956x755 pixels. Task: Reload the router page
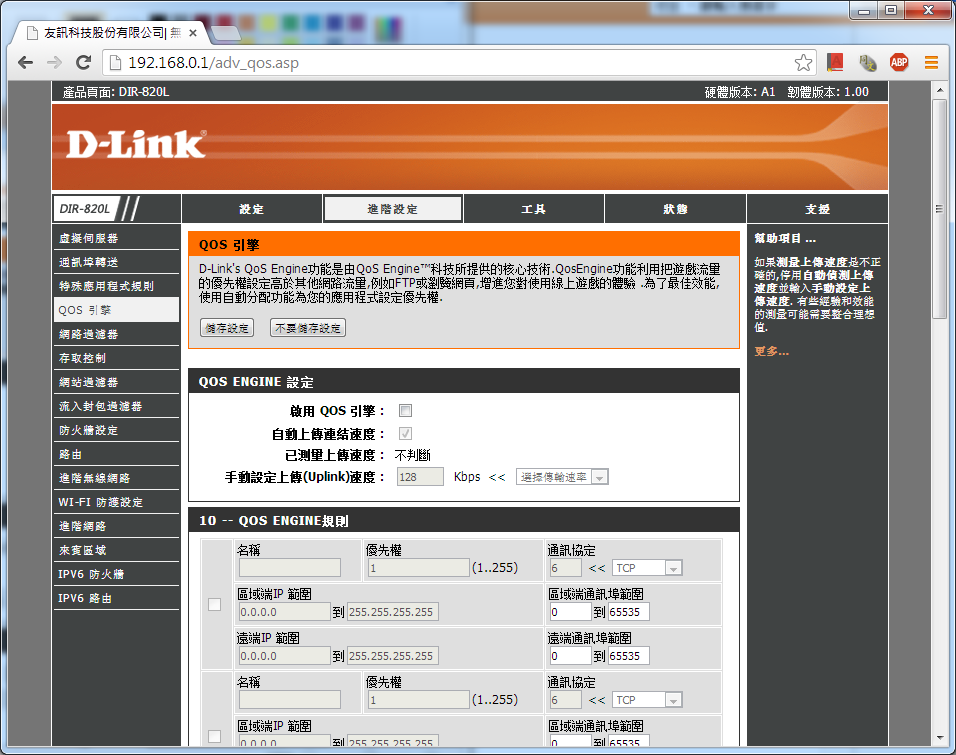pyautogui.click(x=84, y=63)
